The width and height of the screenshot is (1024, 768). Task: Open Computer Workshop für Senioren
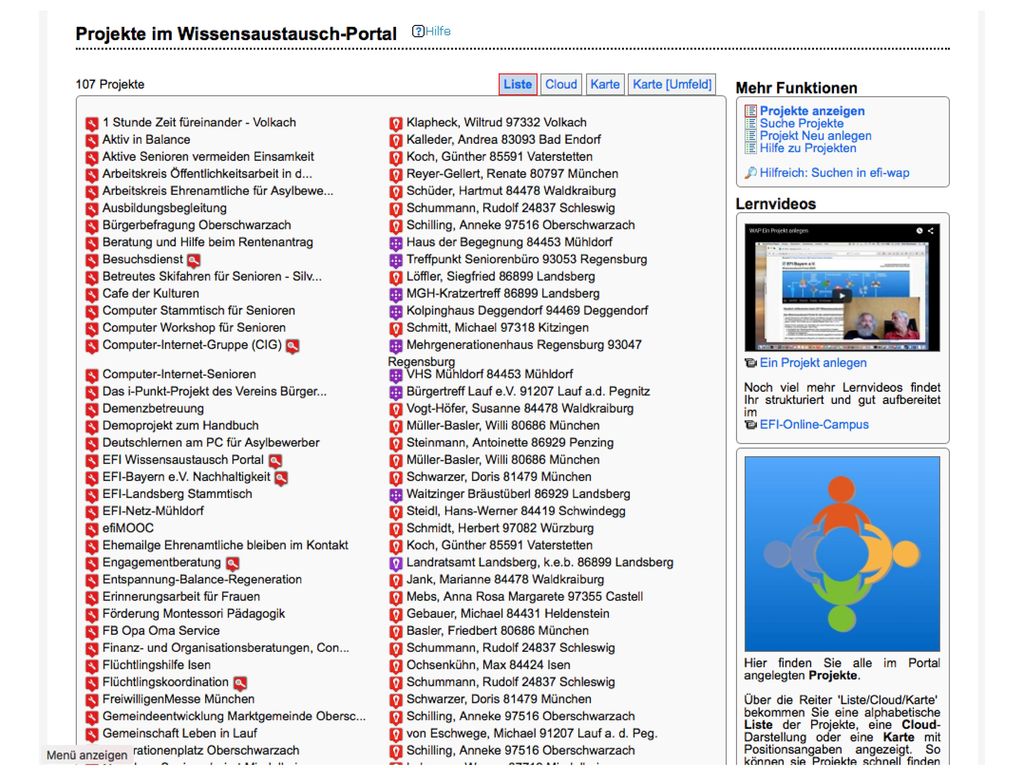pos(194,328)
